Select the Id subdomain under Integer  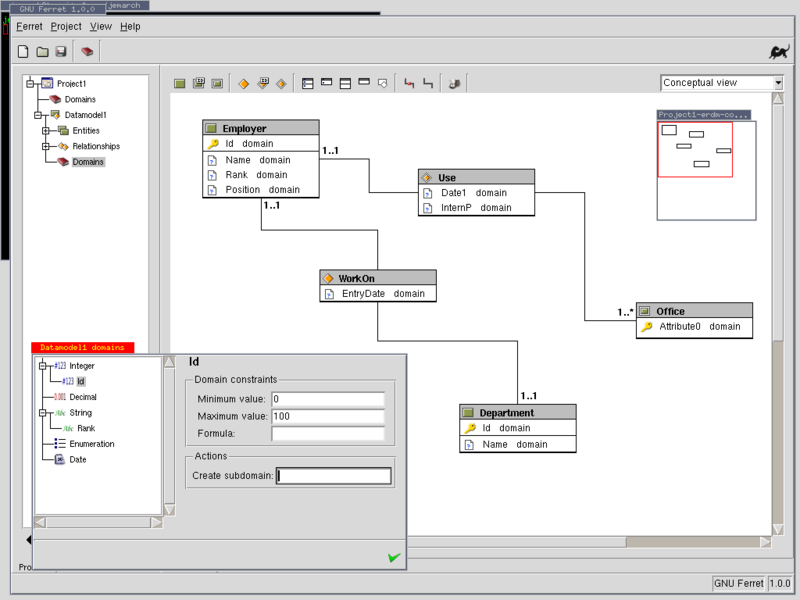(x=81, y=382)
